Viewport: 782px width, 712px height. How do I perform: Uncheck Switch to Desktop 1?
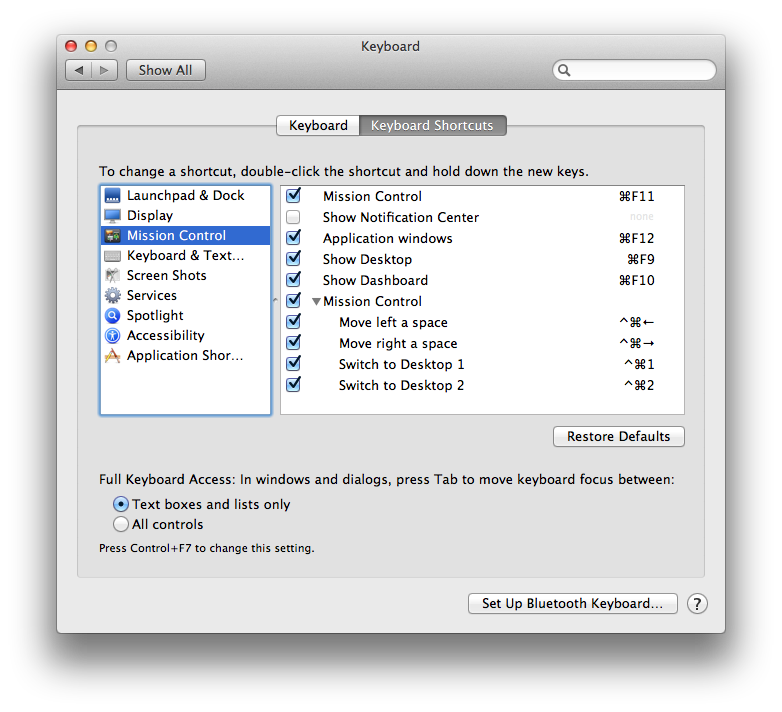point(293,363)
